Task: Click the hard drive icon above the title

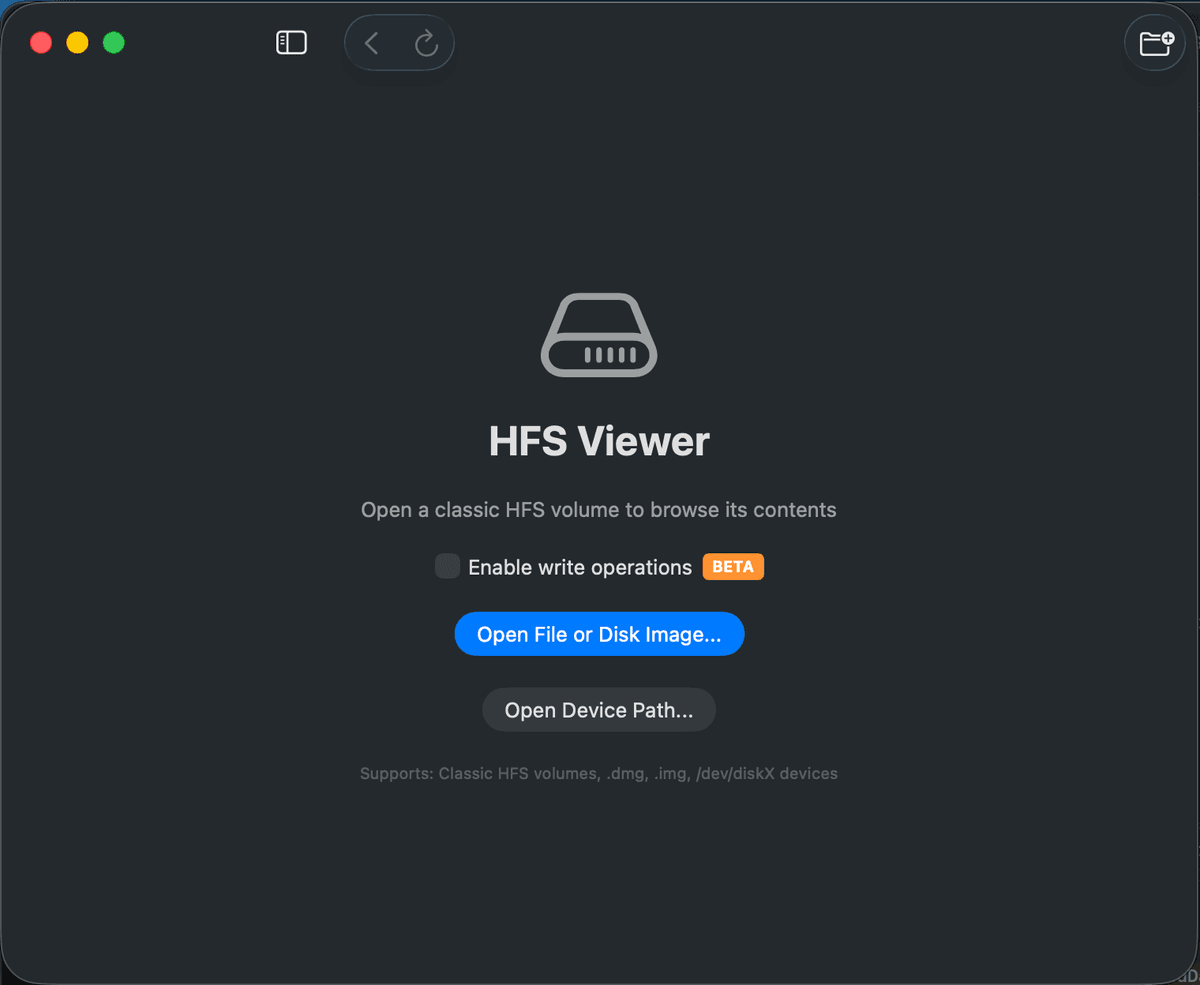Action: pyautogui.click(x=599, y=334)
